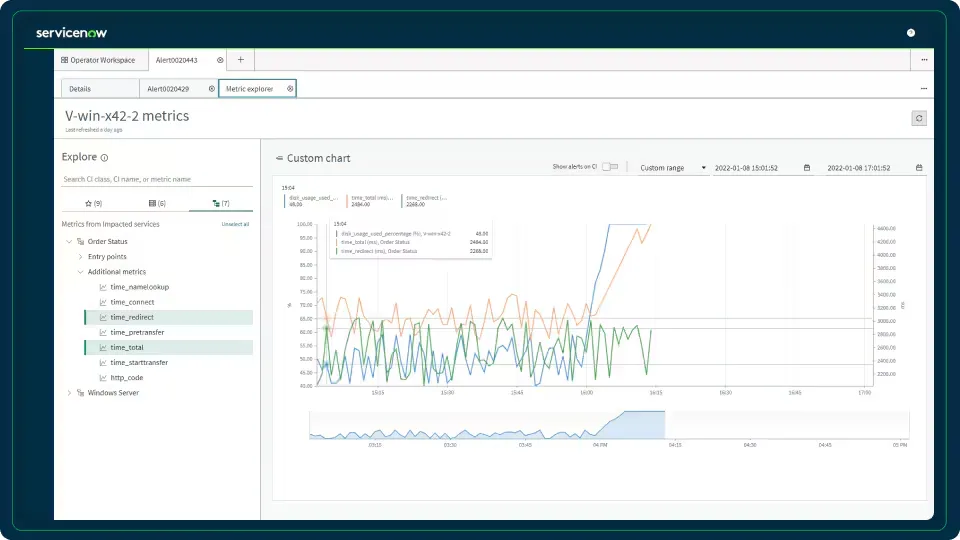The height and width of the screenshot is (540, 960).
Task: Open end date calendar picker
Action: click(x=919, y=168)
